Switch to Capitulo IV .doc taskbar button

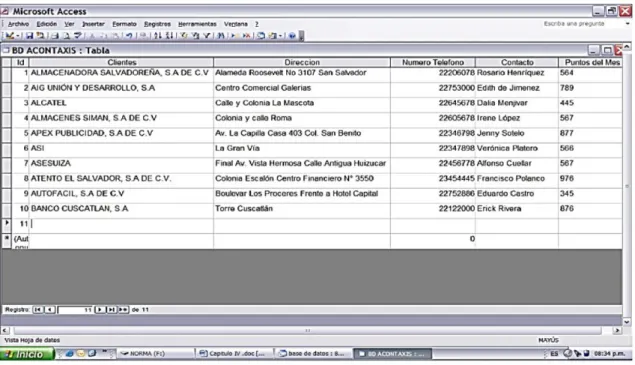pos(234,354)
